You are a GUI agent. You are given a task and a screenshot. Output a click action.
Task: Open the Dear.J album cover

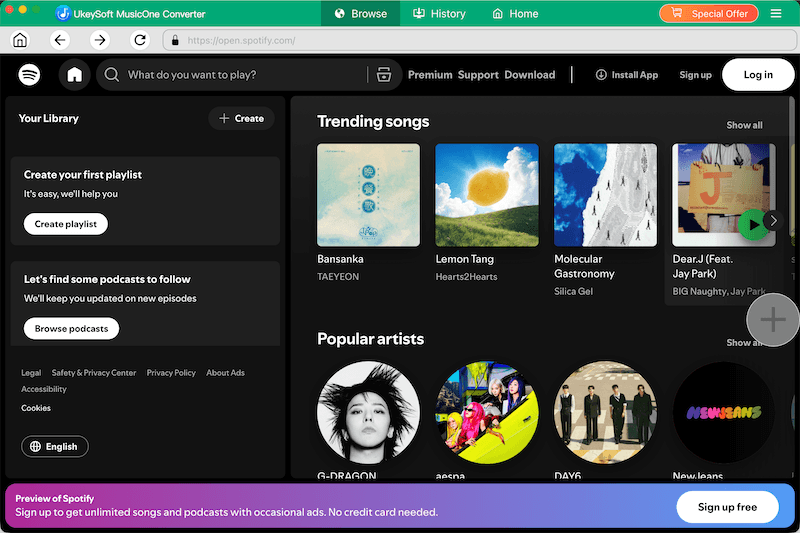click(724, 195)
